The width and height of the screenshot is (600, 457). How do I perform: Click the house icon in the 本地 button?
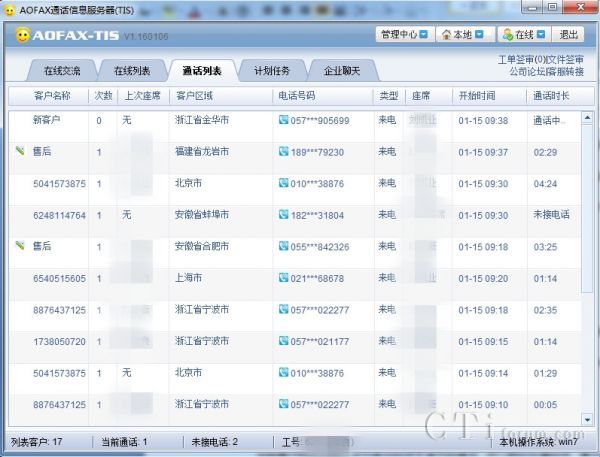(447, 35)
